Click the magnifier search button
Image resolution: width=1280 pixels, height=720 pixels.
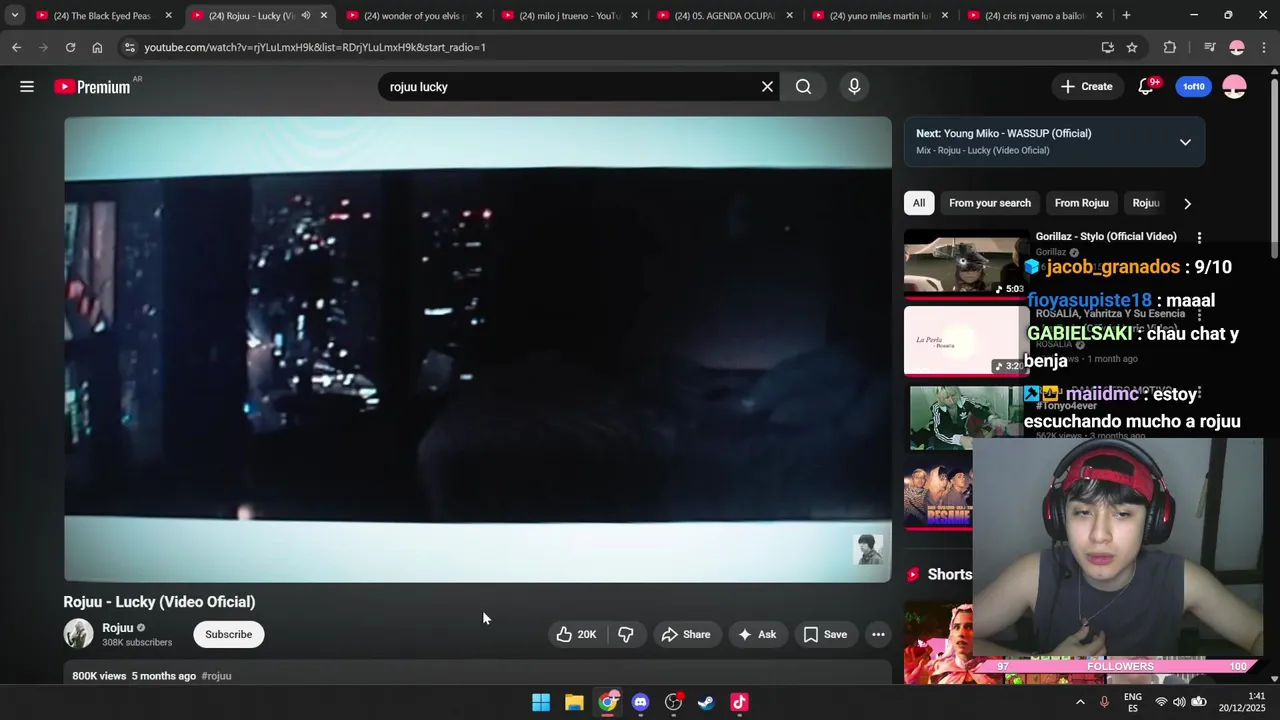(x=803, y=87)
